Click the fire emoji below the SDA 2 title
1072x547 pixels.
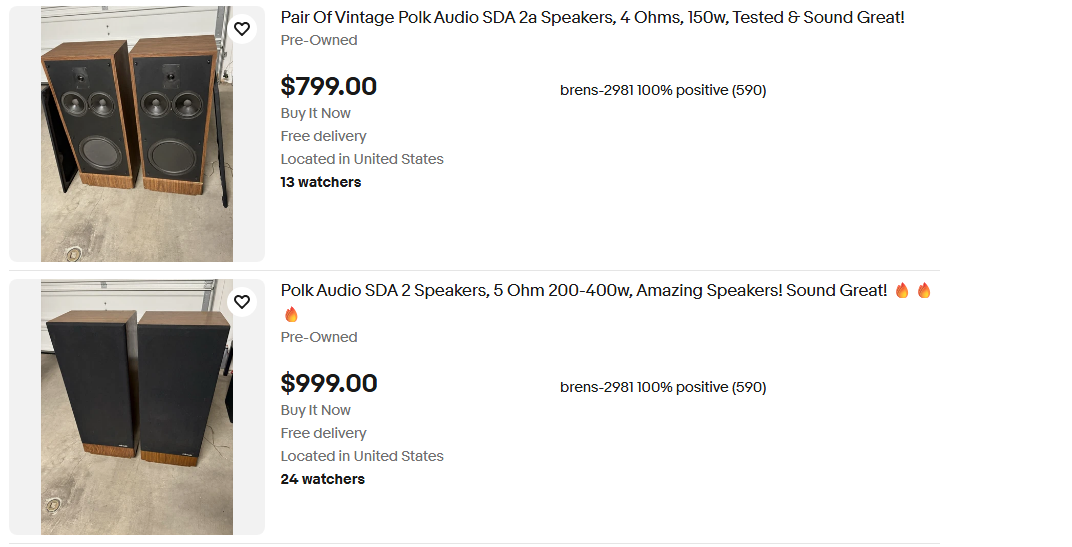point(291,315)
